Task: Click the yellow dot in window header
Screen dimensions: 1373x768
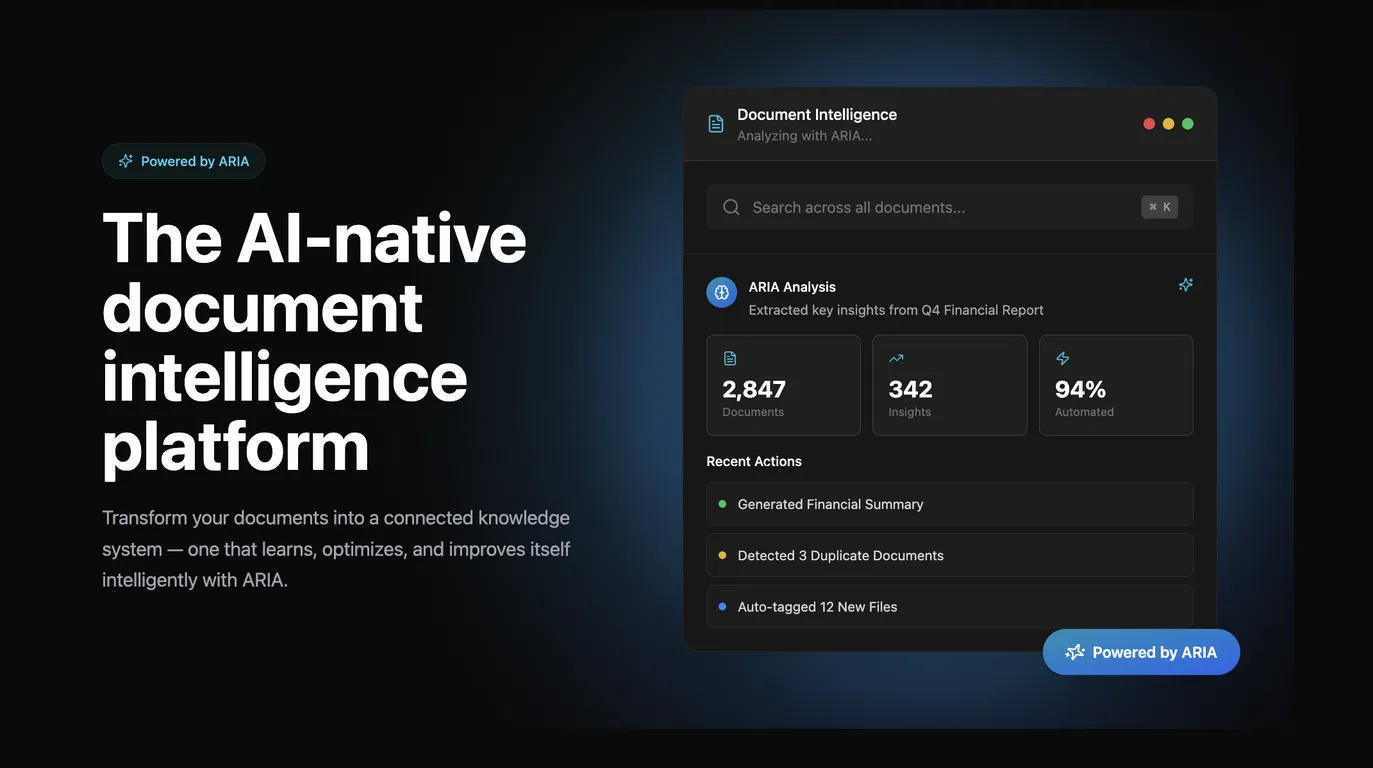Action: click(x=1168, y=124)
